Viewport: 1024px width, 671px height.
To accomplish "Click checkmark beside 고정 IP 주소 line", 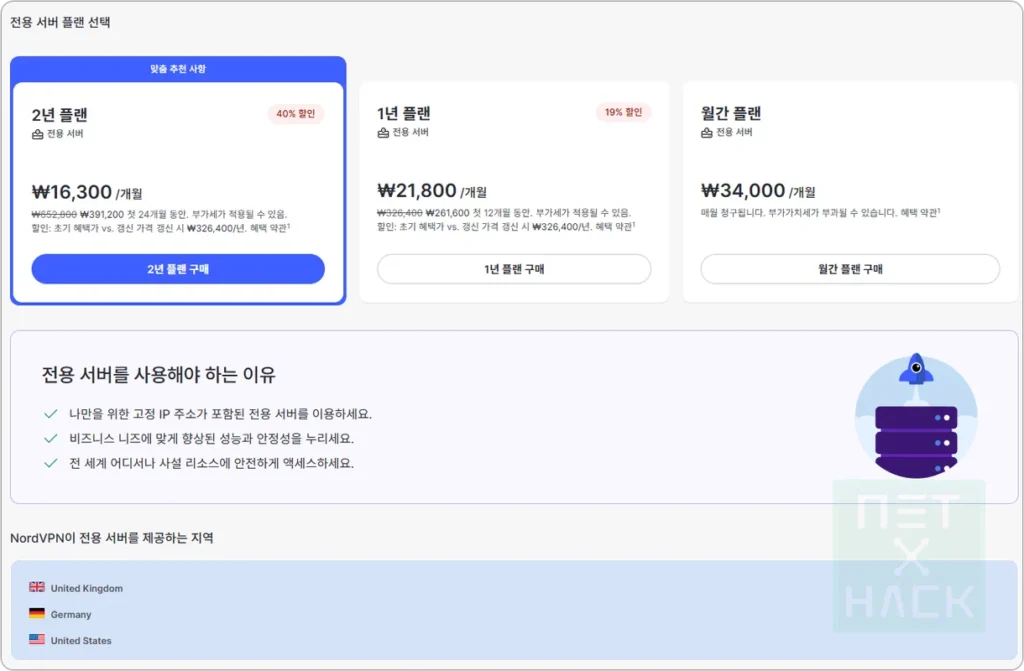I will 50,414.
